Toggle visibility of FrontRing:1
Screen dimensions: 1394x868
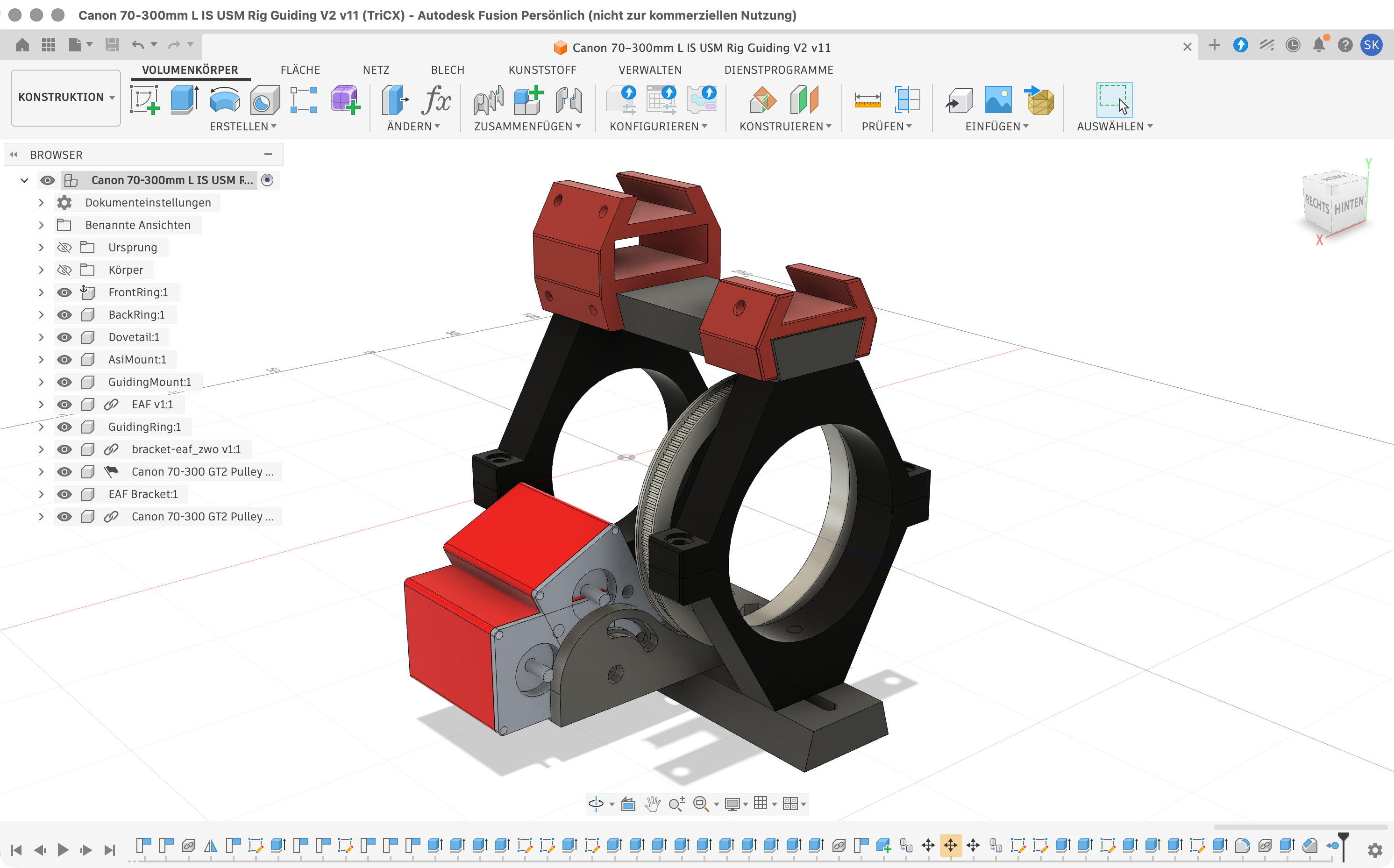pyautogui.click(x=64, y=292)
